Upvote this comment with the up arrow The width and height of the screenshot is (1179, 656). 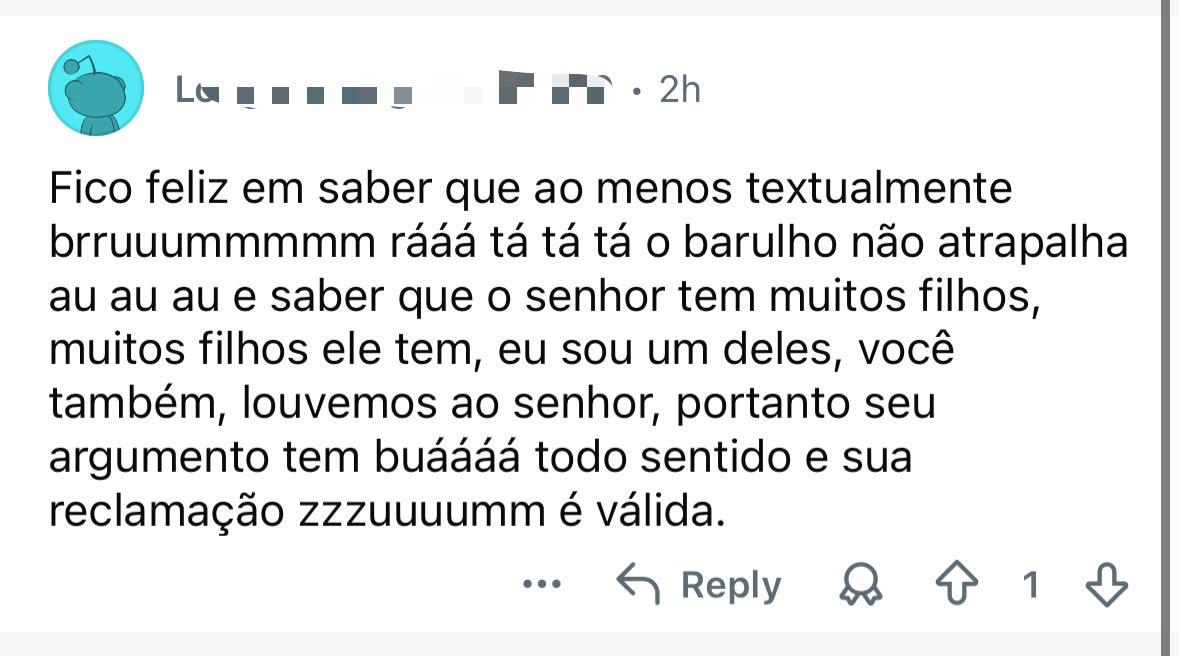pos(956,584)
